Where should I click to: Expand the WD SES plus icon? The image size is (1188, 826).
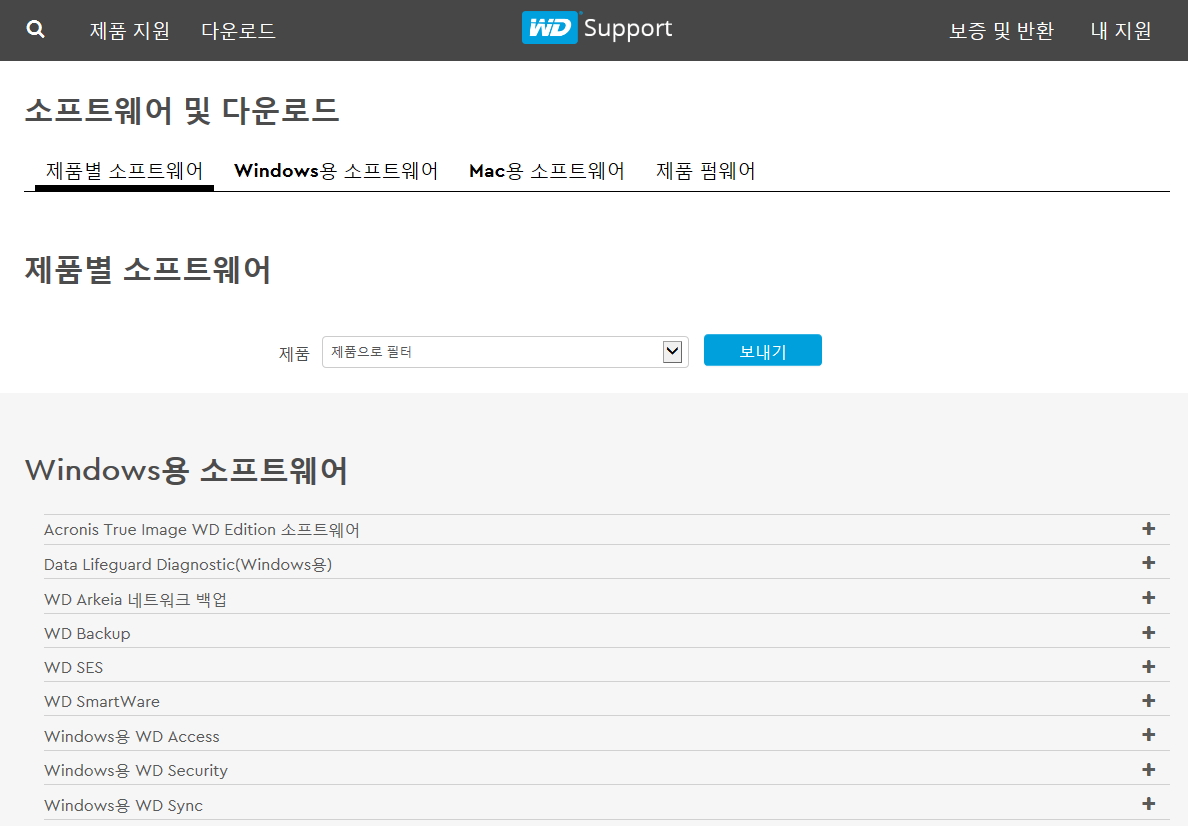(x=1148, y=667)
